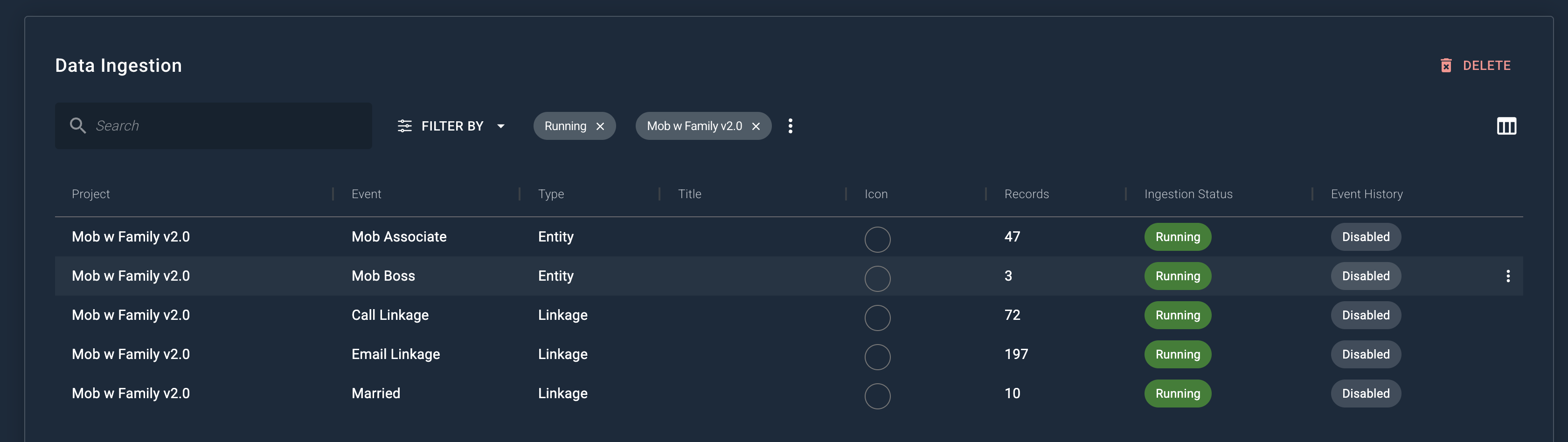This screenshot has height=442, width=1568.
Task: Toggle Event History for Married row
Action: pyautogui.click(x=1366, y=394)
